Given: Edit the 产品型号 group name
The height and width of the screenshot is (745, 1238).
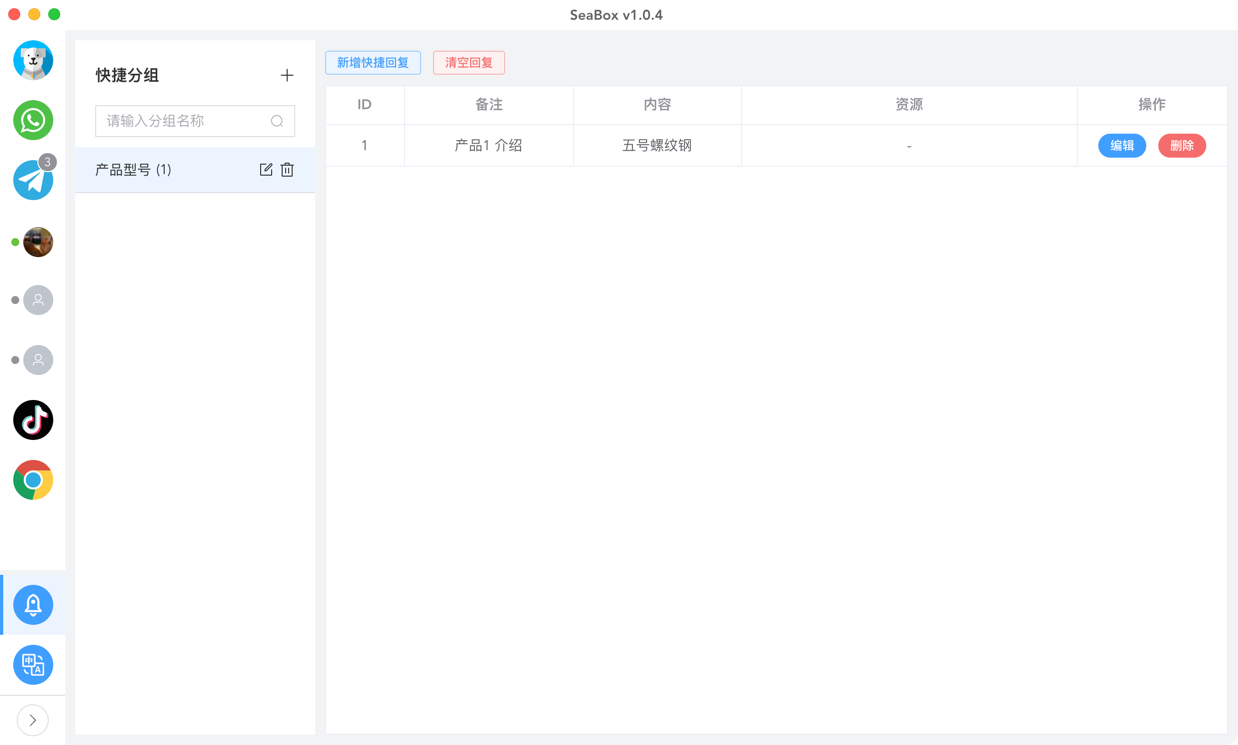Looking at the screenshot, I should coord(266,170).
